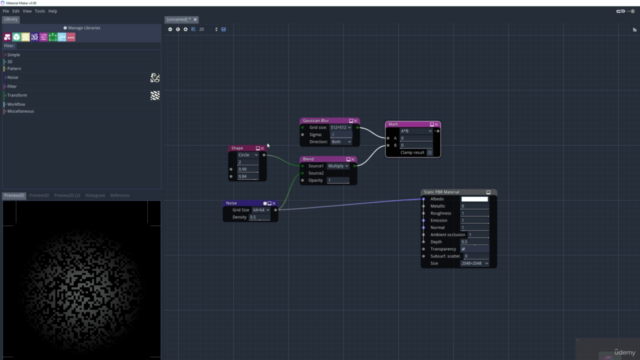Click zoom out icon in graph toolbar
640x360 pixels.
click(170, 29)
